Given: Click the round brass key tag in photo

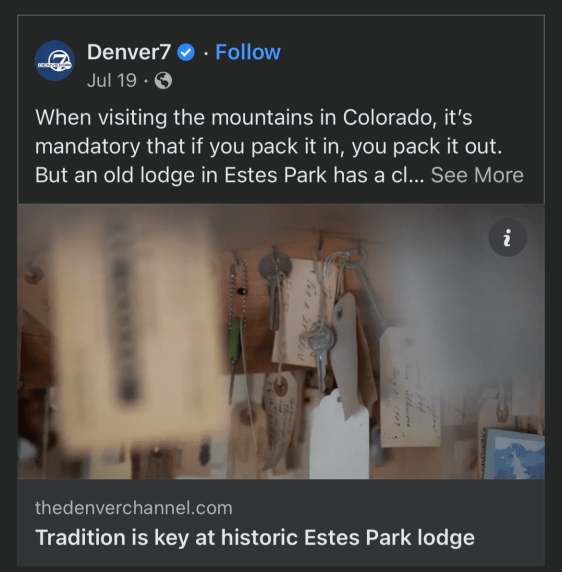Looking at the screenshot, I should [x=275, y=267].
